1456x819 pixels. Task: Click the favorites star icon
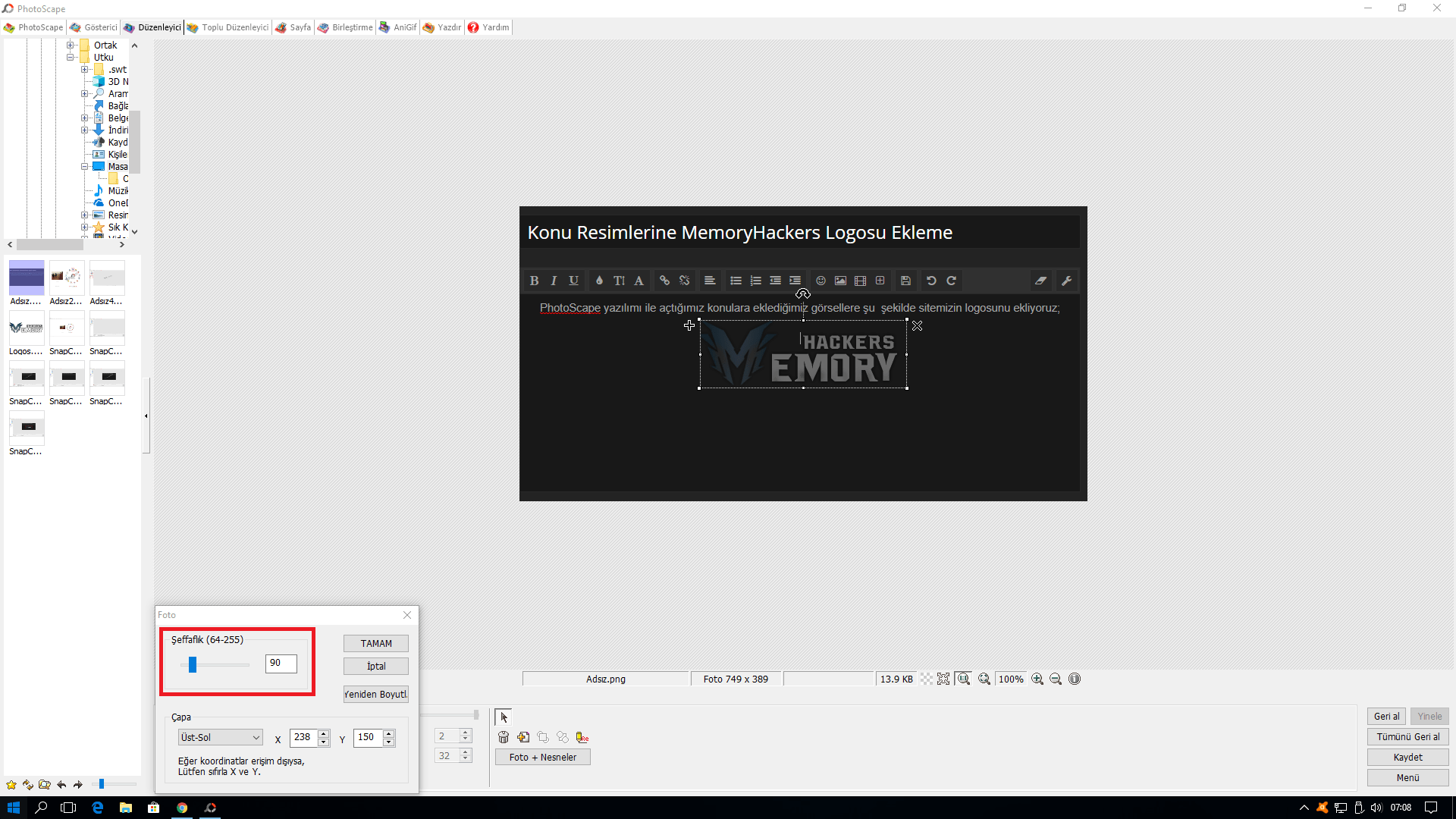click(x=11, y=785)
